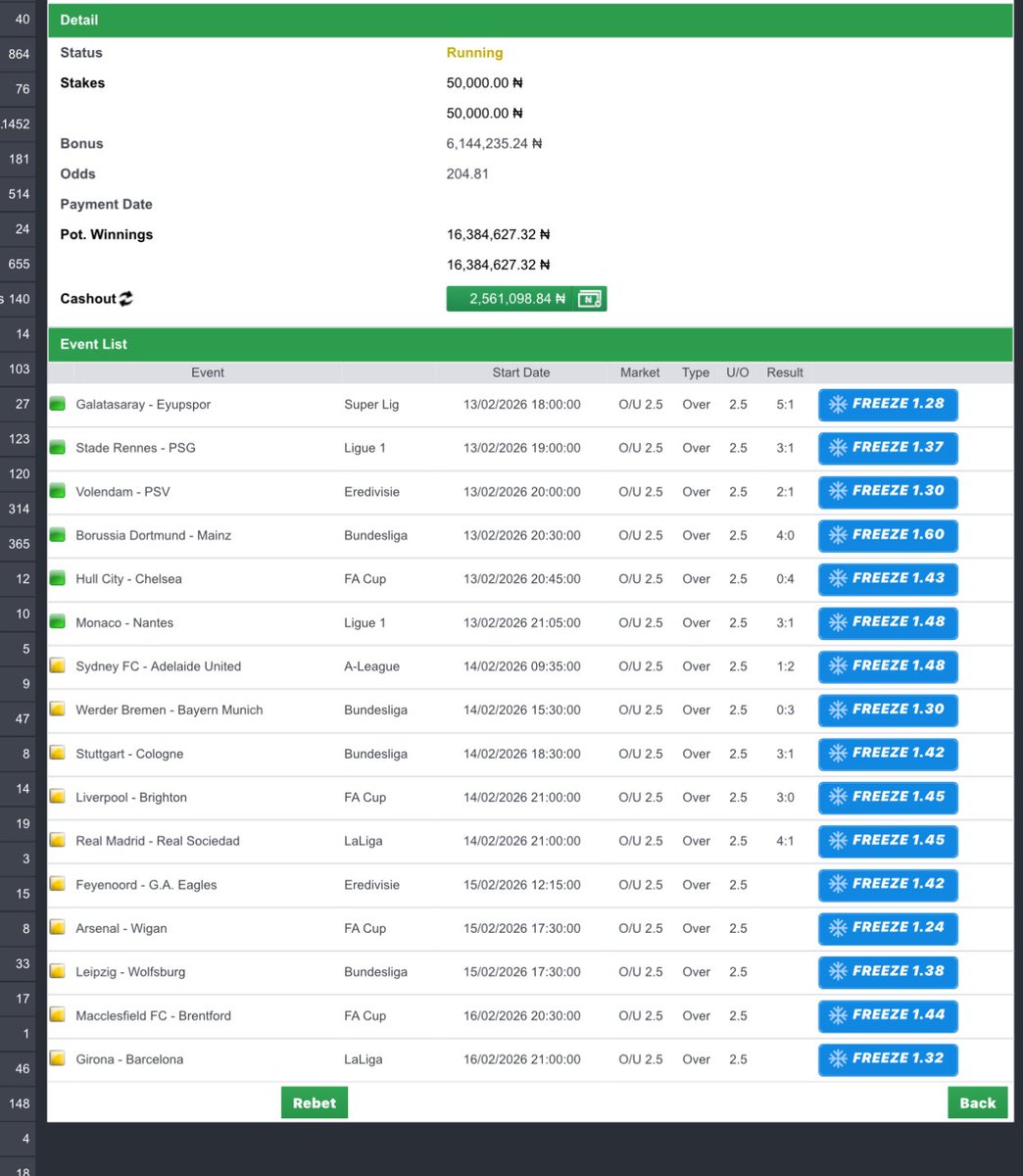The width and height of the screenshot is (1023, 1176).
Task: Click the Detail section header
Action: (x=530, y=20)
